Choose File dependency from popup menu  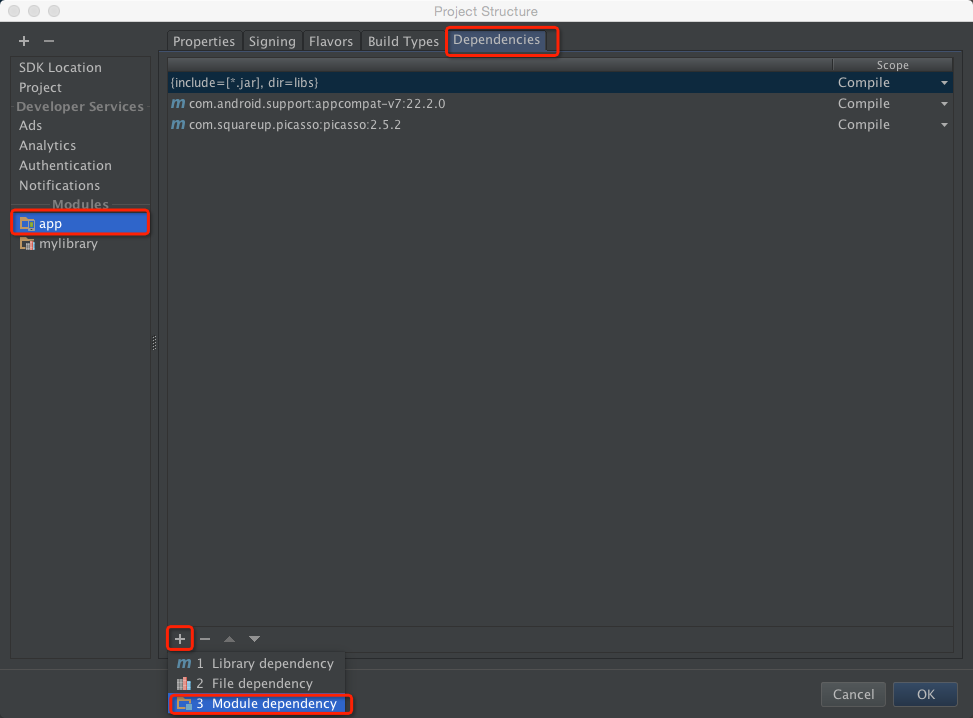pos(256,683)
